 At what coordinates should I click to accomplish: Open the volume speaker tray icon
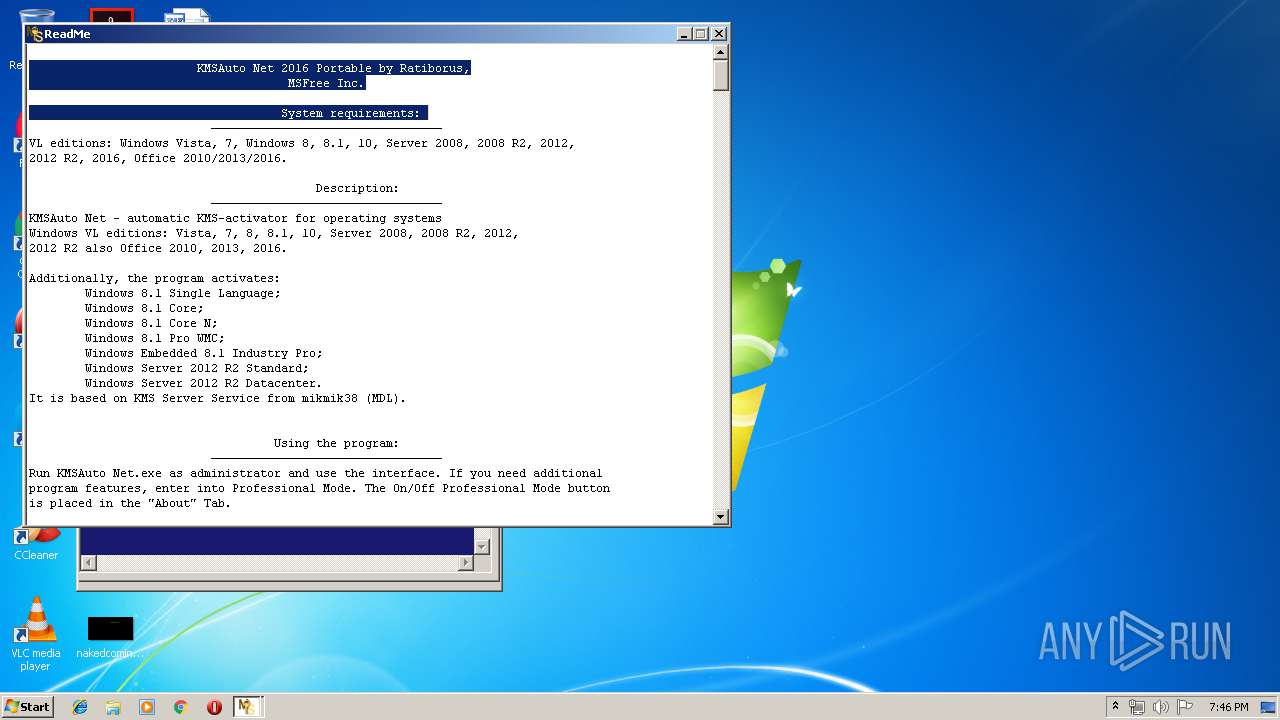pyautogui.click(x=1161, y=707)
